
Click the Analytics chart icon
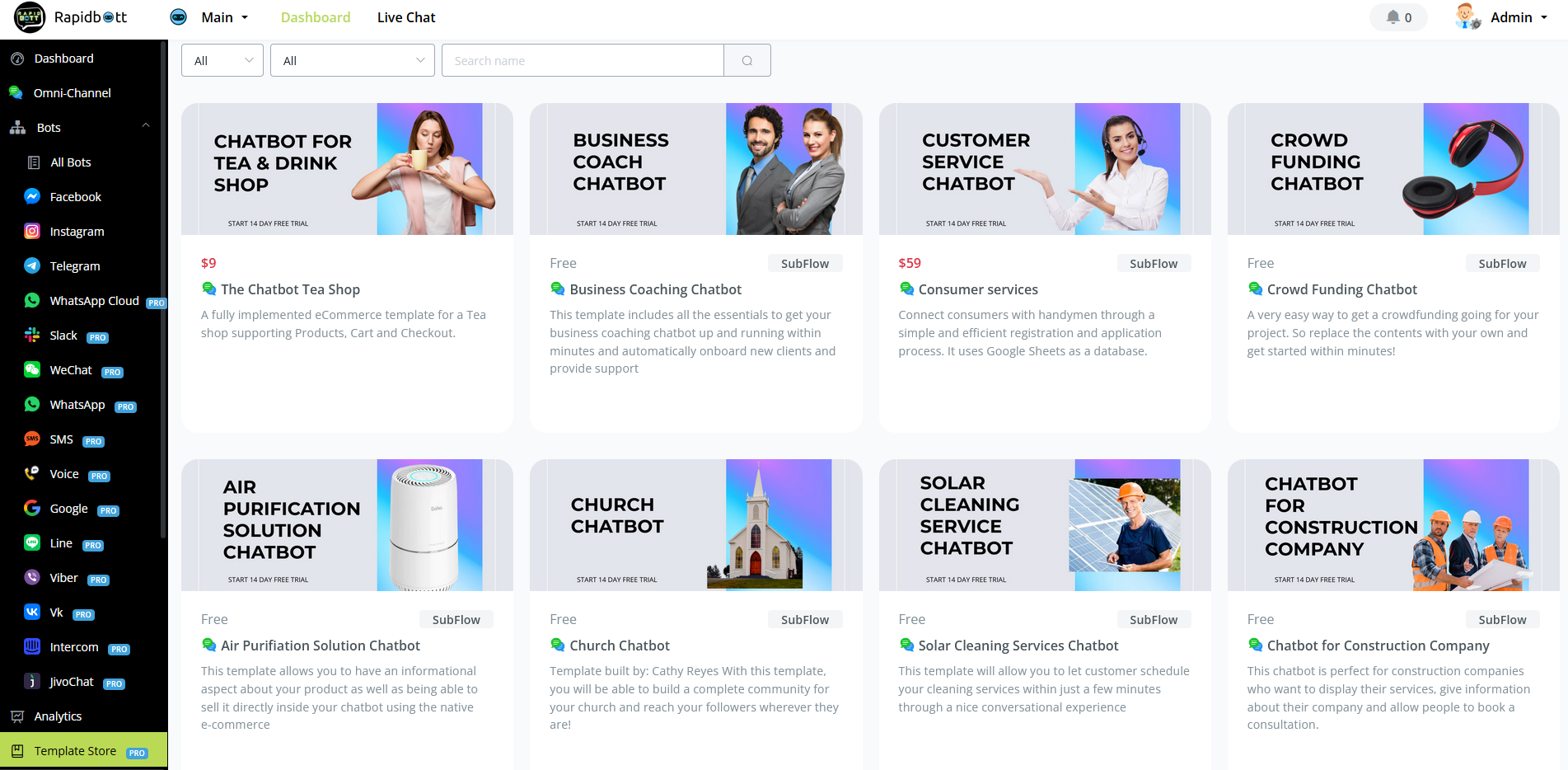tap(17, 716)
